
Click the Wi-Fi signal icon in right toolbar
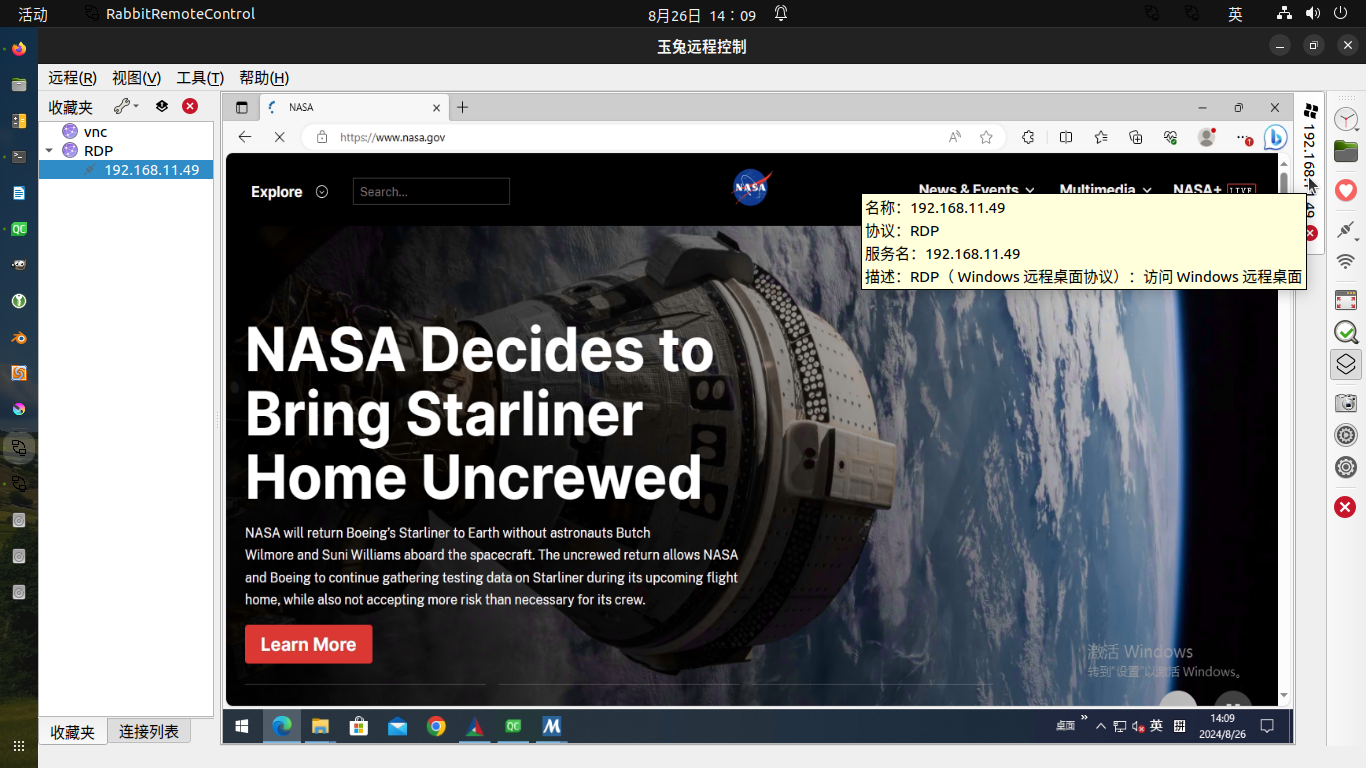point(1346,261)
